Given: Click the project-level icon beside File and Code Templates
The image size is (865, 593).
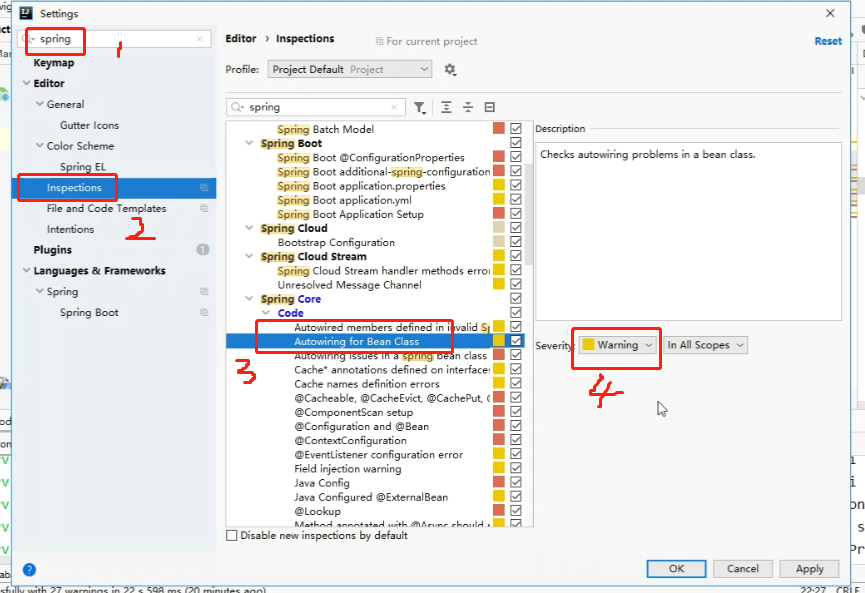Looking at the screenshot, I should [204, 209].
